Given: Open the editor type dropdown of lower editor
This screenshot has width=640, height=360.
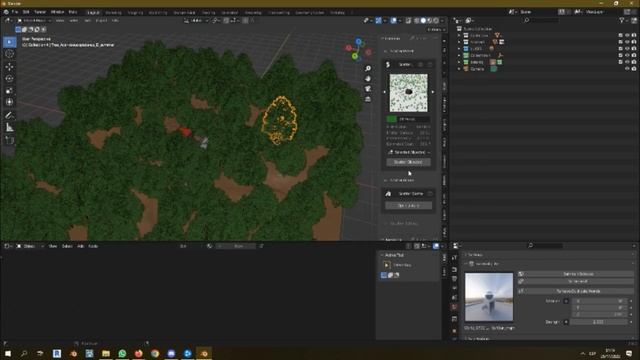Looking at the screenshot, I should (x=8, y=246).
